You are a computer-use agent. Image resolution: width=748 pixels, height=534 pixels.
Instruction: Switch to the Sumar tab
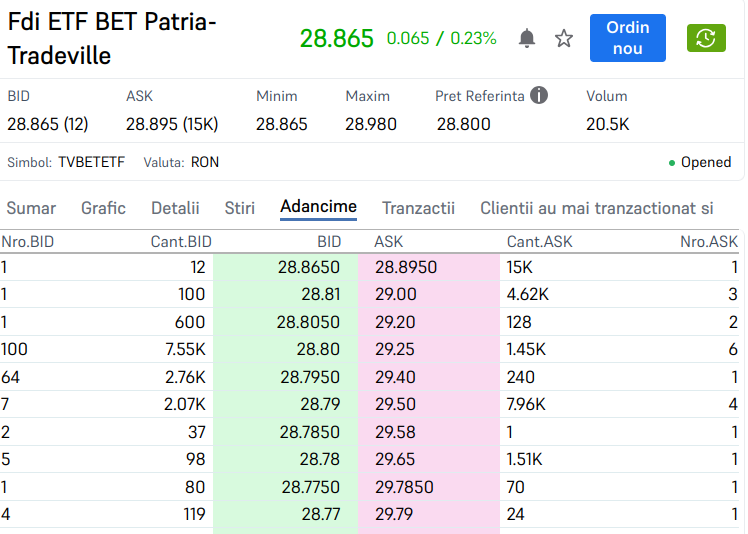[x=31, y=208]
